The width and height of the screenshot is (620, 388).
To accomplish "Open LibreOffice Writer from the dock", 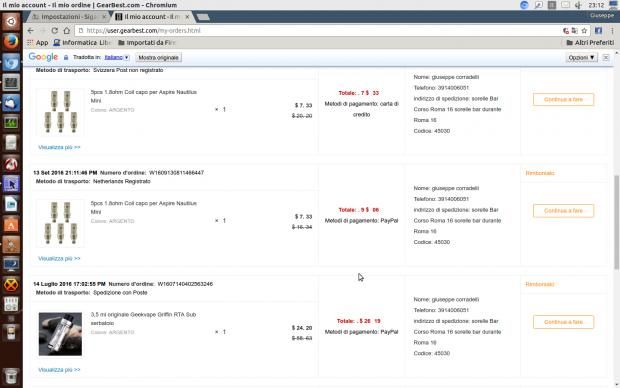I will (11, 204).
